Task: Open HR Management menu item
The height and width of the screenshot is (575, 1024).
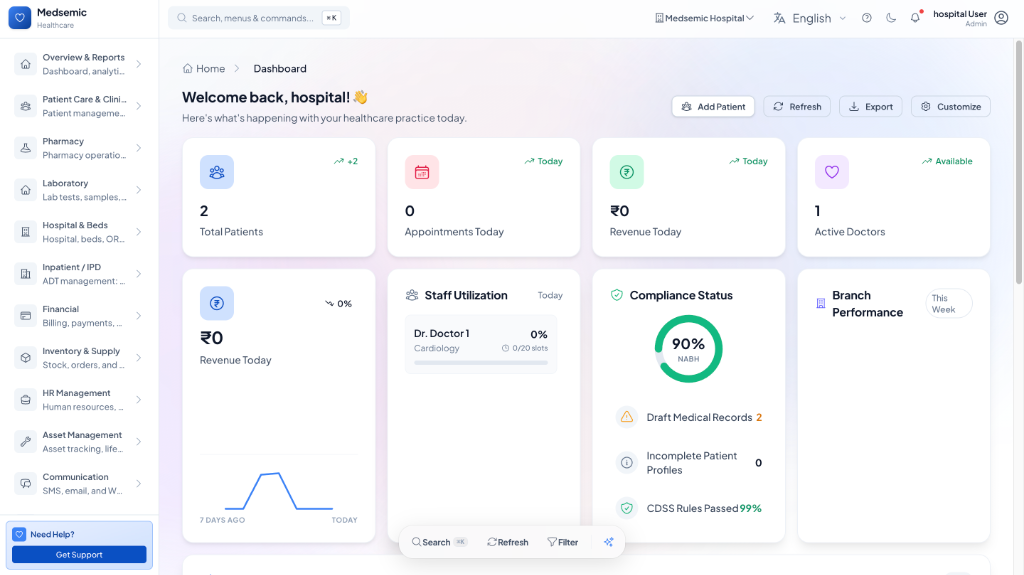Action: click(80, 400)
